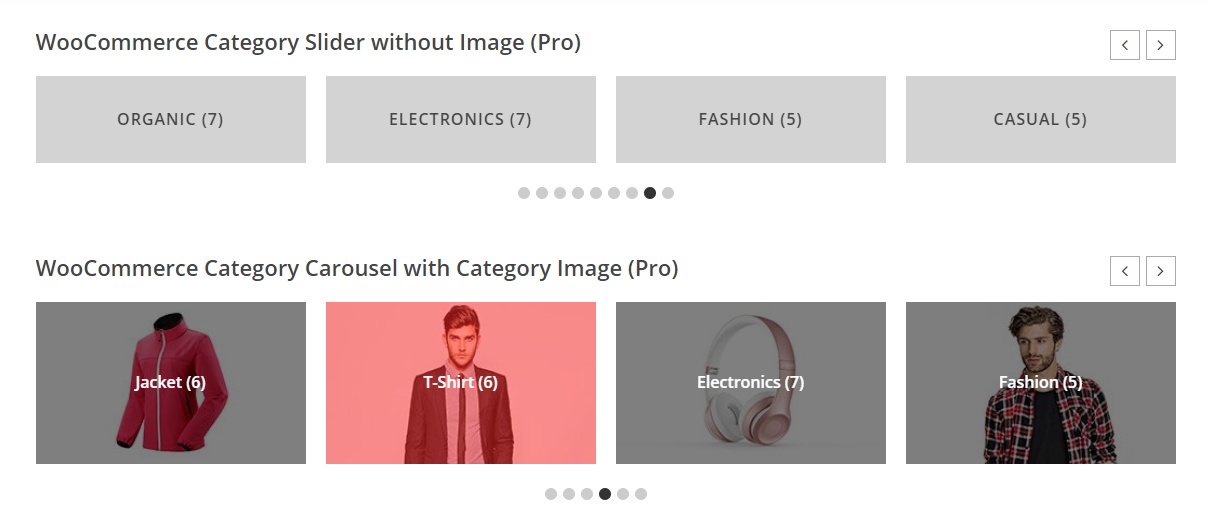Jump to first pagination dot of the top slider
This screenshot has height=532, width=1211.
[524, 193]
